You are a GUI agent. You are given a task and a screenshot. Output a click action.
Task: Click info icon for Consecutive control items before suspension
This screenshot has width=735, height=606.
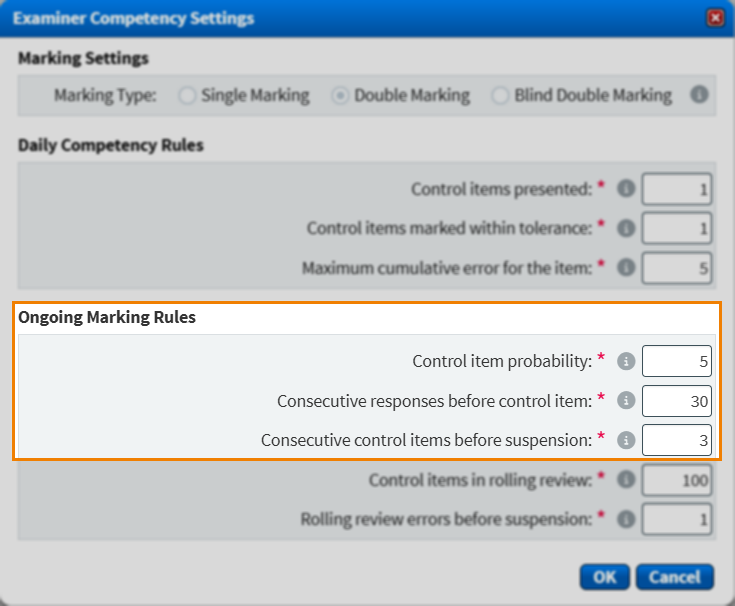(x=627, y=440)
